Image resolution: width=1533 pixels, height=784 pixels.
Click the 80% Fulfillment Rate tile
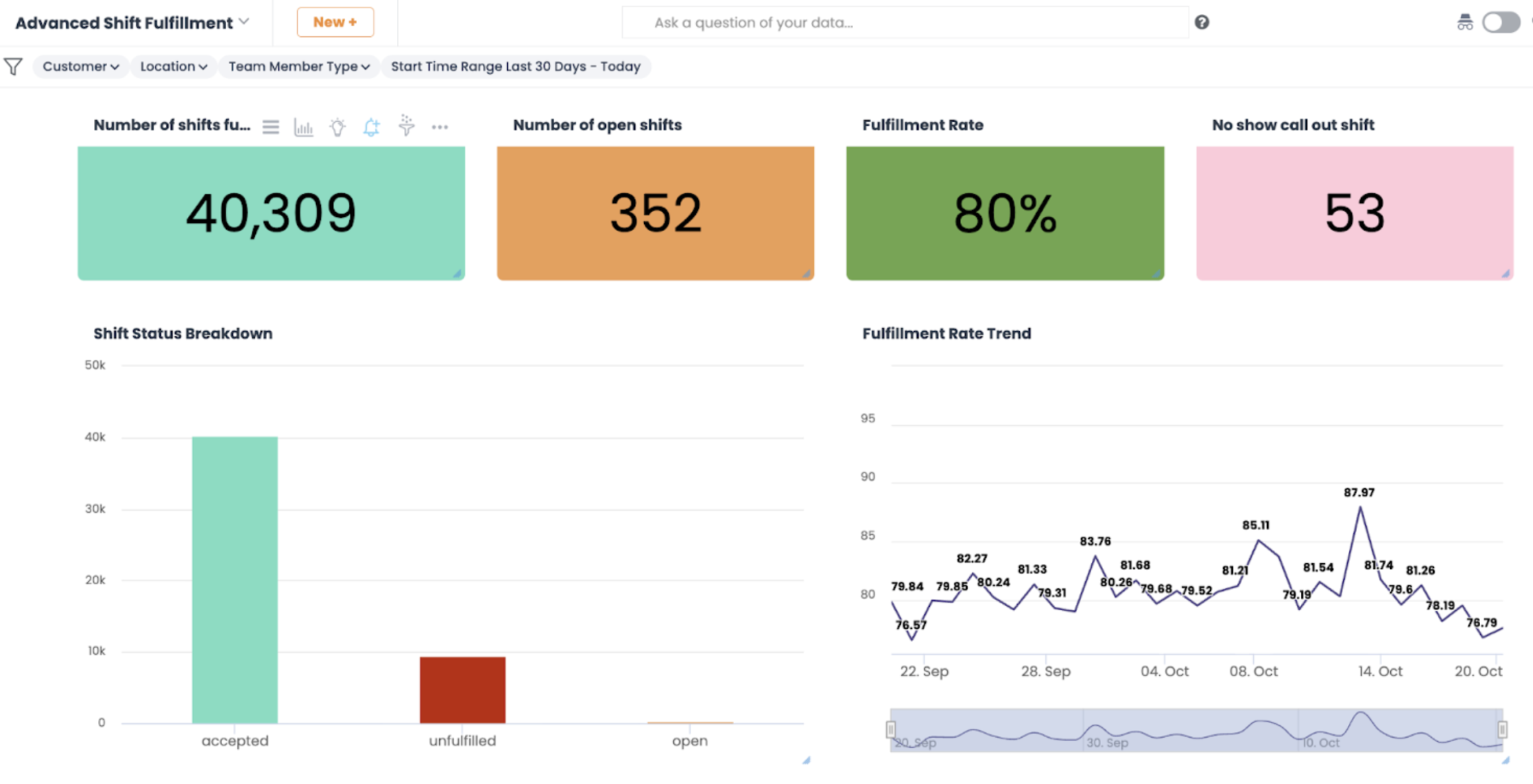pos(1005,213)
